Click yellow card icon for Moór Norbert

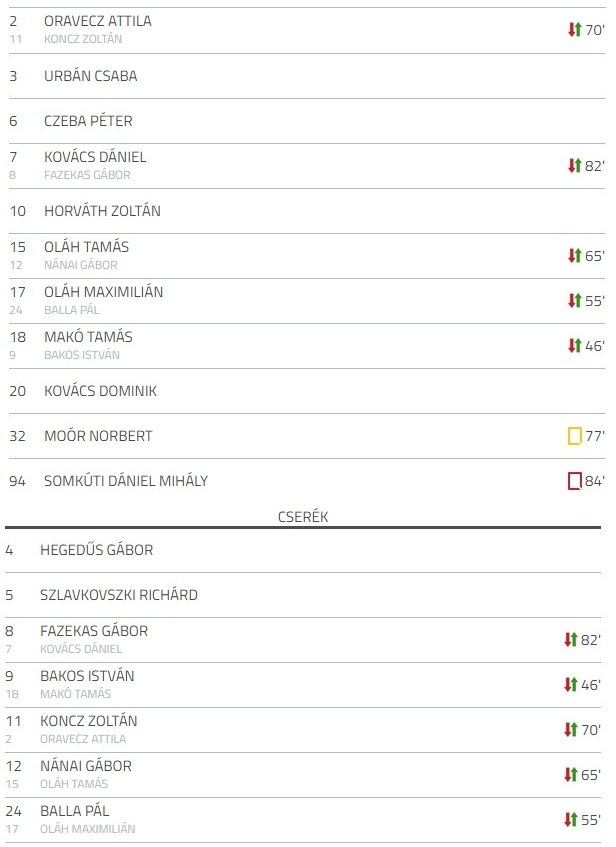pyautogui.click(x=574, y=435)
